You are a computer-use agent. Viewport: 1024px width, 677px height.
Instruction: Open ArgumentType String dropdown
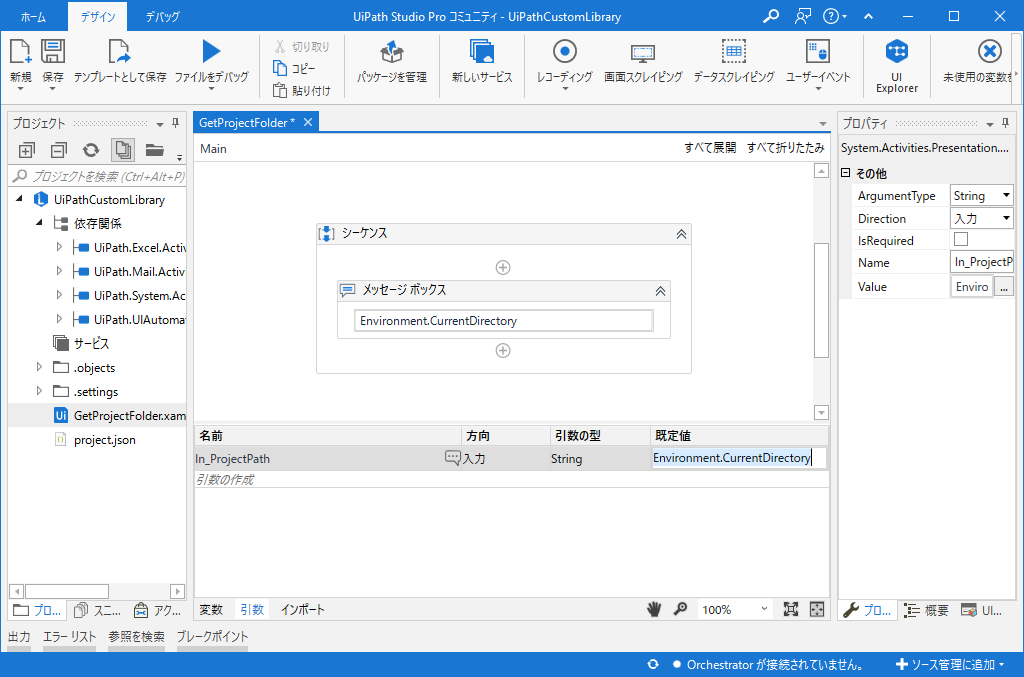tap(1006, 195)
